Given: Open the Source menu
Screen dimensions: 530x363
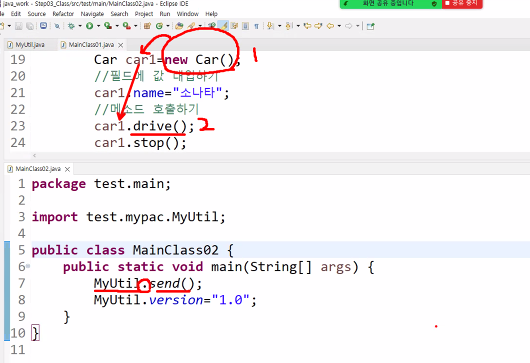Looking at the screenshot, I should click(x=37, y=14).
